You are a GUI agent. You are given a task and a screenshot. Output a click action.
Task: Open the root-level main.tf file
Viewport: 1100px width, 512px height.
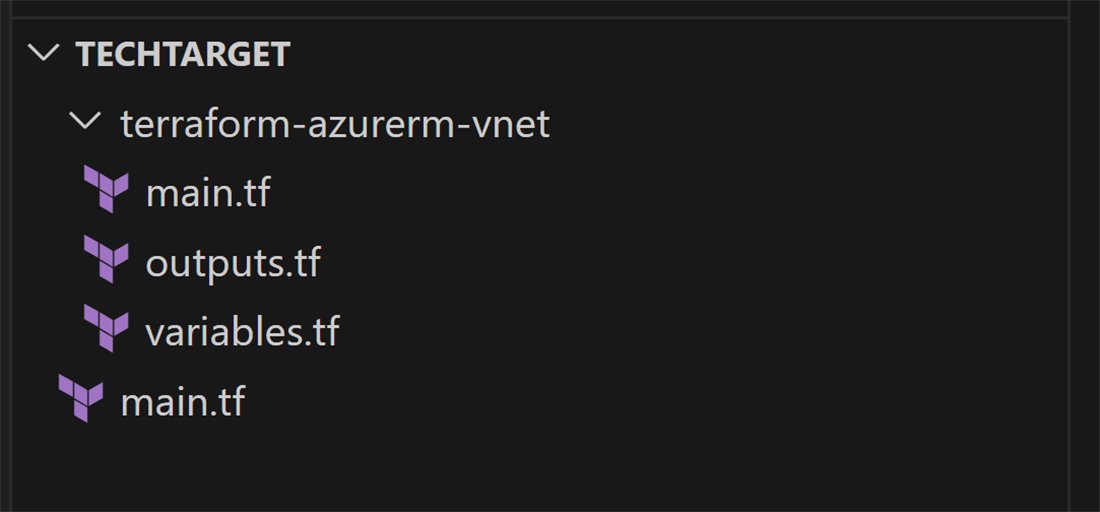[182, 402]
